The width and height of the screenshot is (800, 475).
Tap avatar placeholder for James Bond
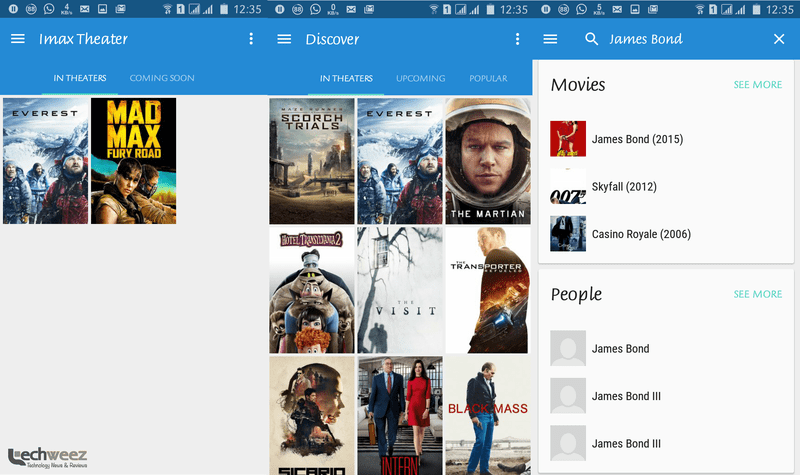[568, 348]
